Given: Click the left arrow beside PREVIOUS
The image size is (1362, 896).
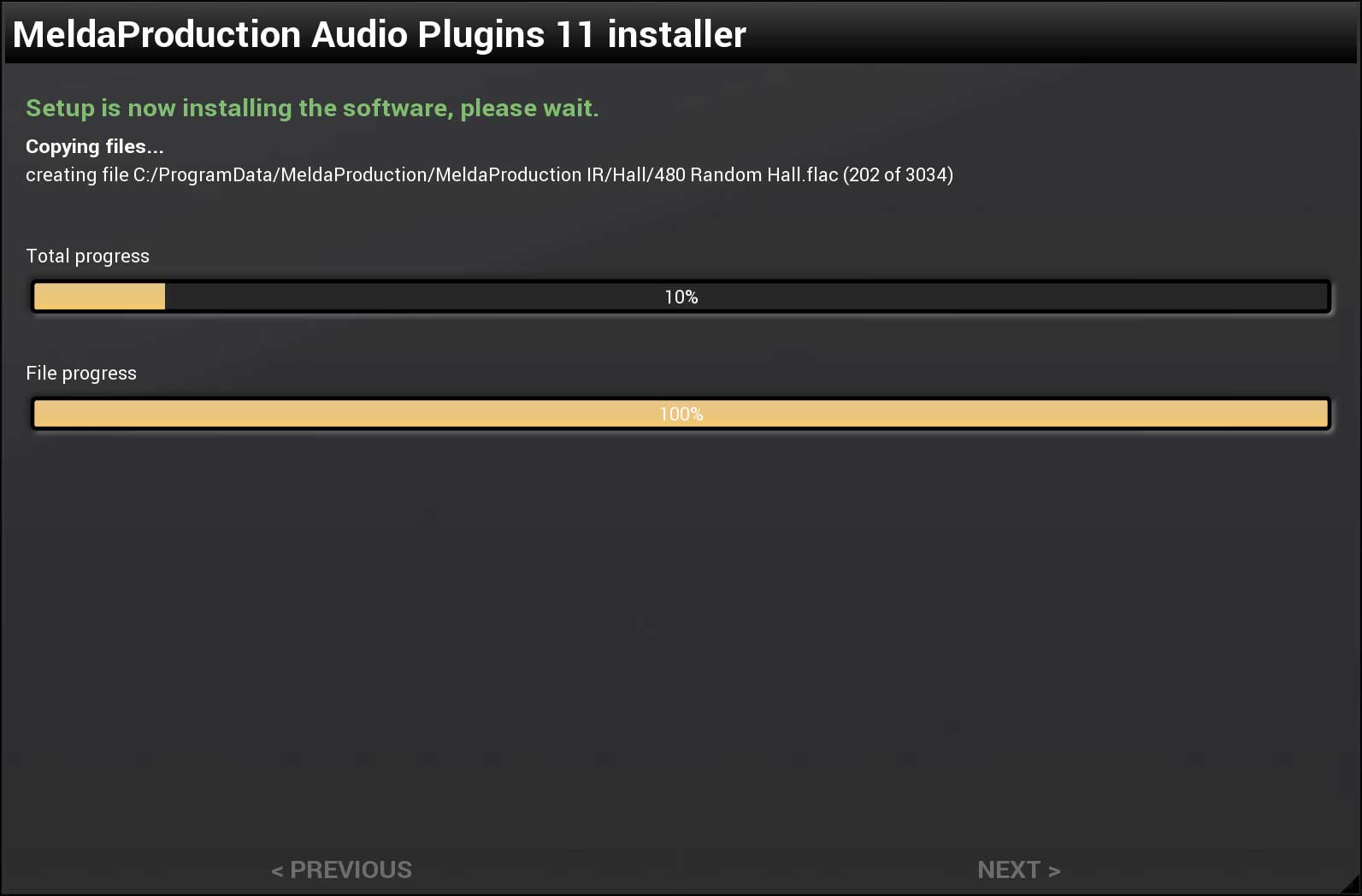Looking at the screenshot, I should click(x=277, y=871).
